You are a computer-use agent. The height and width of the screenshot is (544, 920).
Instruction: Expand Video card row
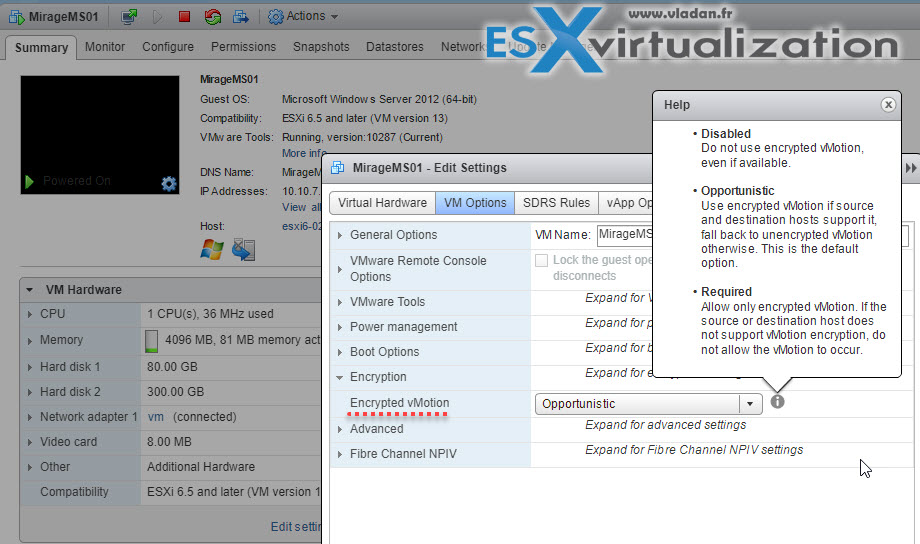(29, 442)
